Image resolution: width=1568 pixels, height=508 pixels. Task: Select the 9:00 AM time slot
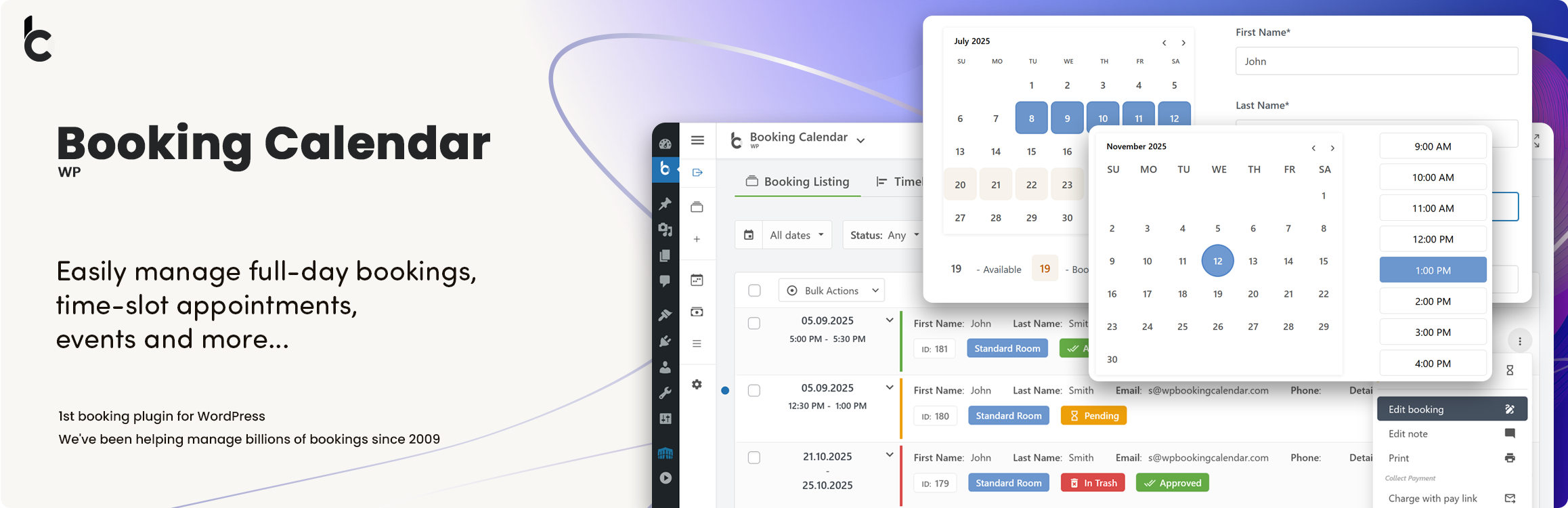[x=1433, y=146]
